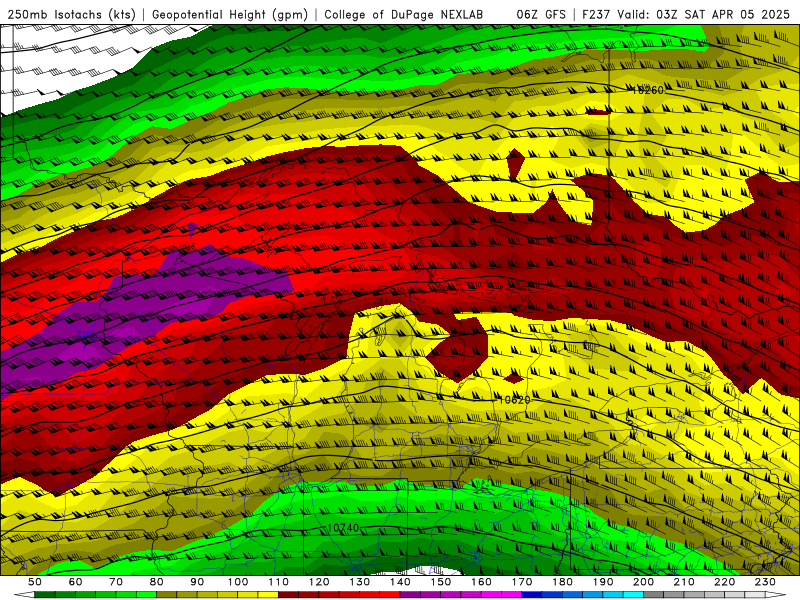Click the '06Z GFS' model run label
Screen dimensions: 800x600
(541, 15)
